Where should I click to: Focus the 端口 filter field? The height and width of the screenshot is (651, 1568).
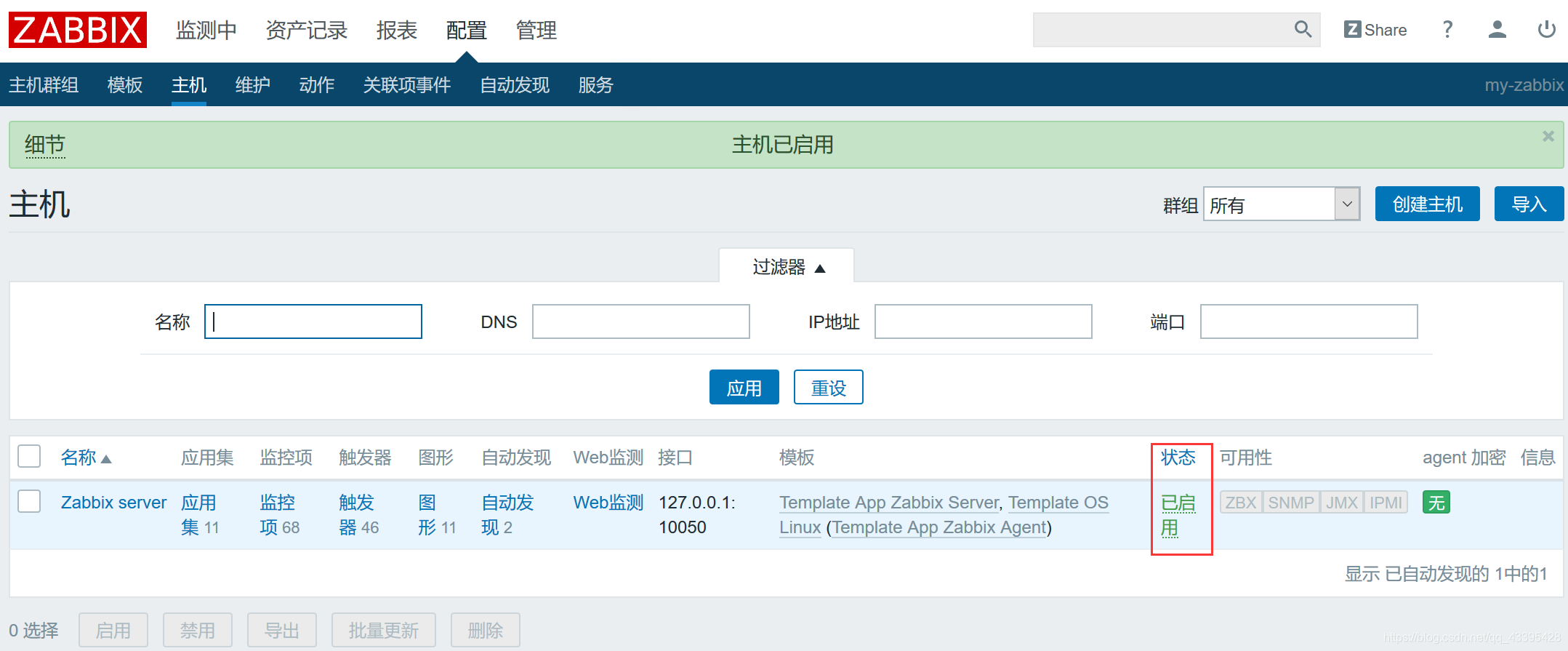pyautogui.click(x=1309, y=321)
